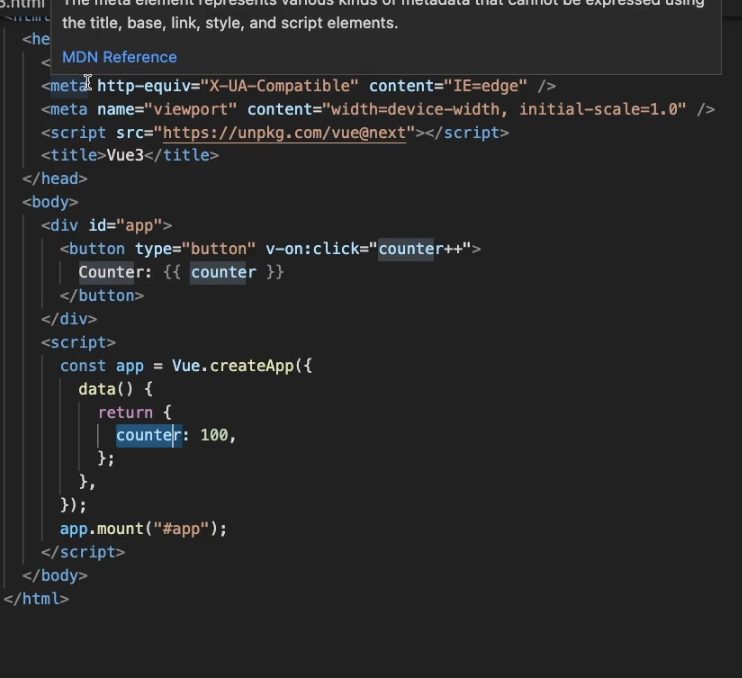
Task: Click counter inside the mustache braces
Action: [x=223, y=273]
